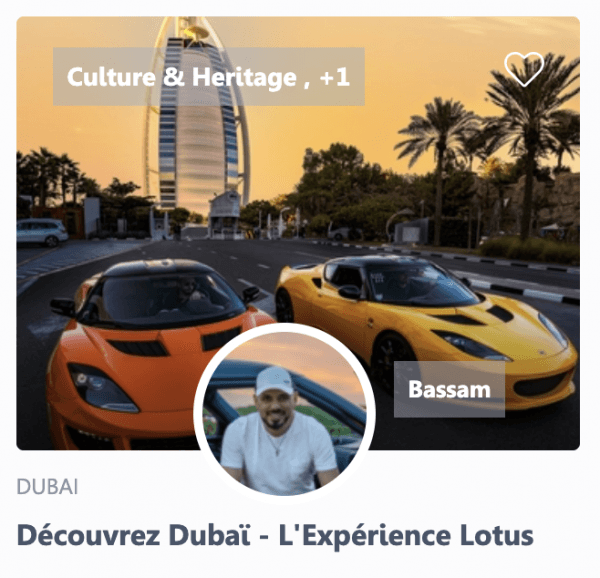This screenshot has width=600, height=578.
Task: Click the white cap of the host avatar
Action: point(275,381)
